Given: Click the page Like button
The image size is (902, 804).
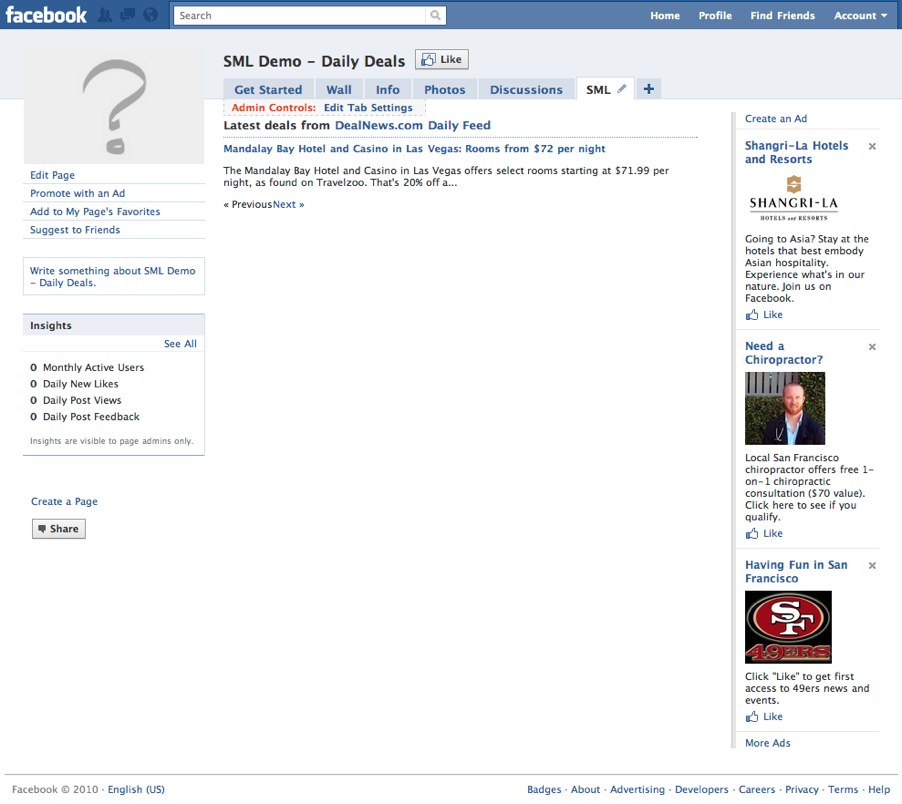Looking at the screenshot, I should pyautogui.click(x=442, y=59).
